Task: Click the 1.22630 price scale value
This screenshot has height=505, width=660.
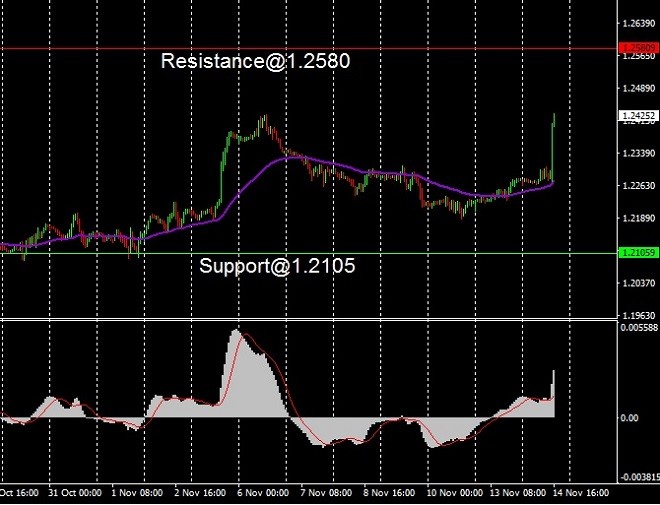Action: [639, 185]
